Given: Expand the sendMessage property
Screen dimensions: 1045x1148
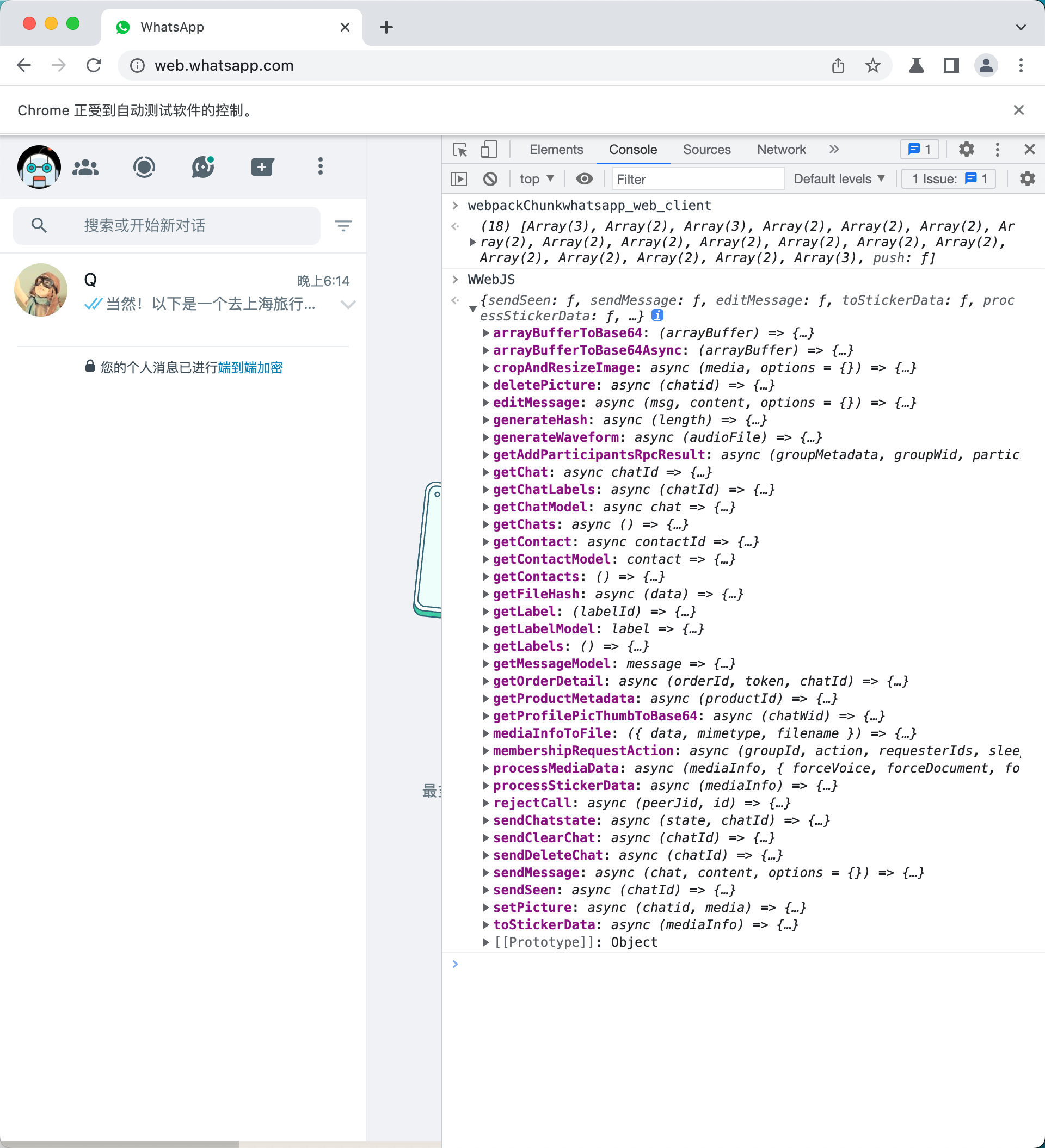Looking at the screenshot, I should pyautogui.click(x=485, y=872).
